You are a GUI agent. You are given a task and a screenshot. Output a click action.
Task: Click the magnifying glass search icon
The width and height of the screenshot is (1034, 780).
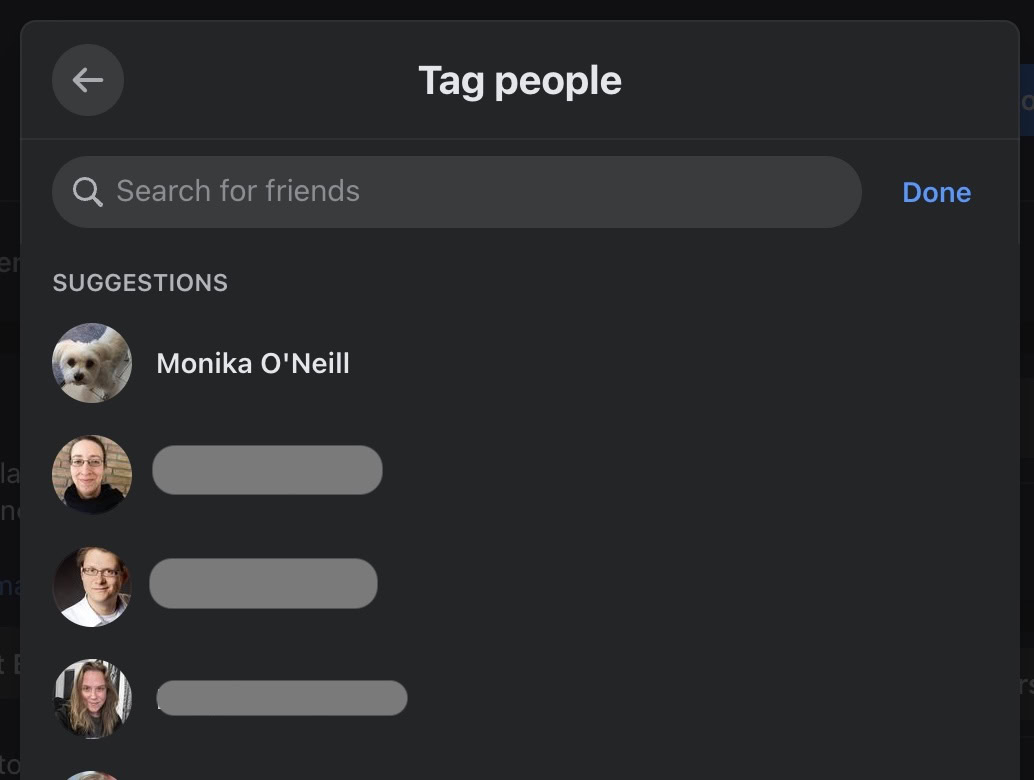click(x=88, y=192)
